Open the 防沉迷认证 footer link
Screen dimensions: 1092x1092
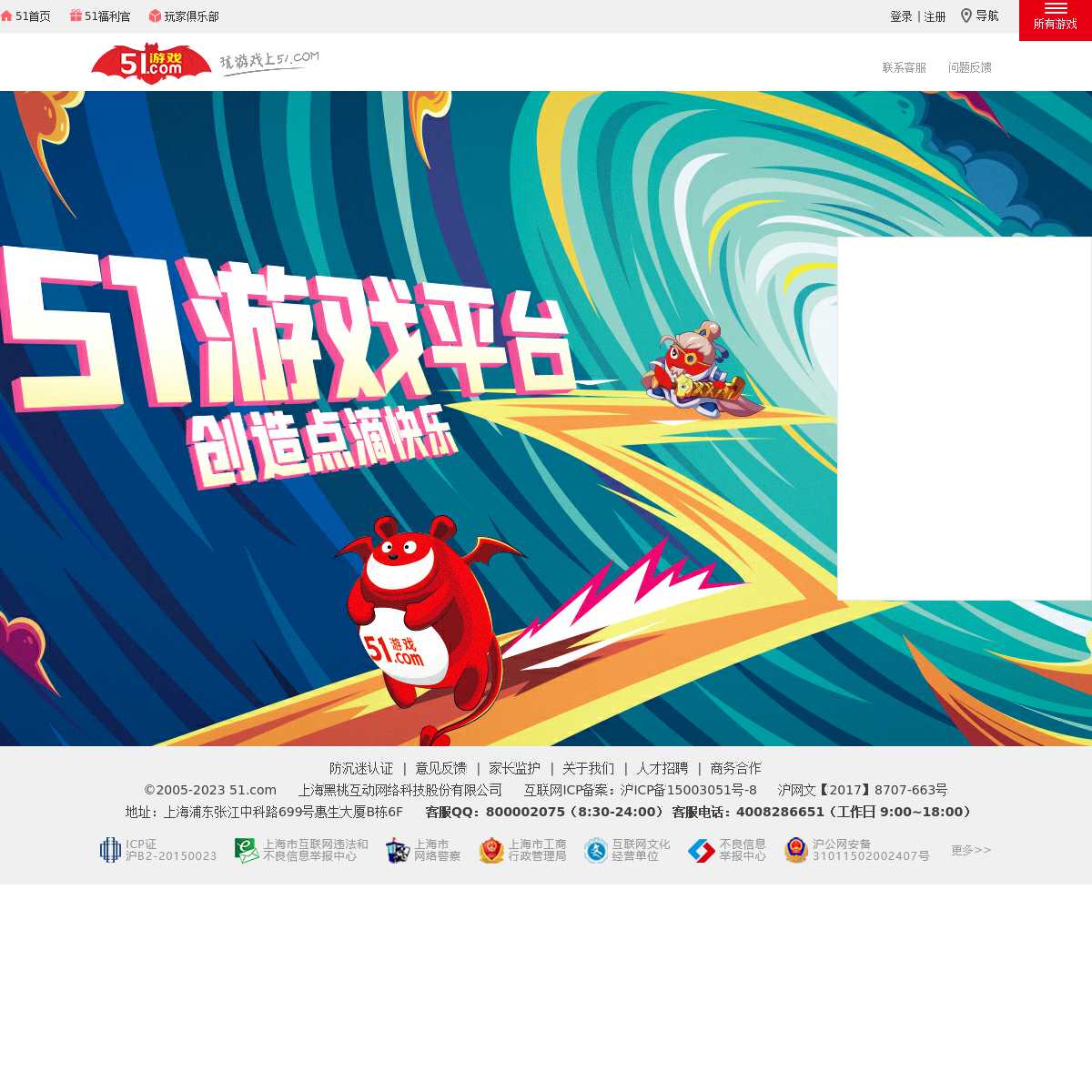click(361, 768)
